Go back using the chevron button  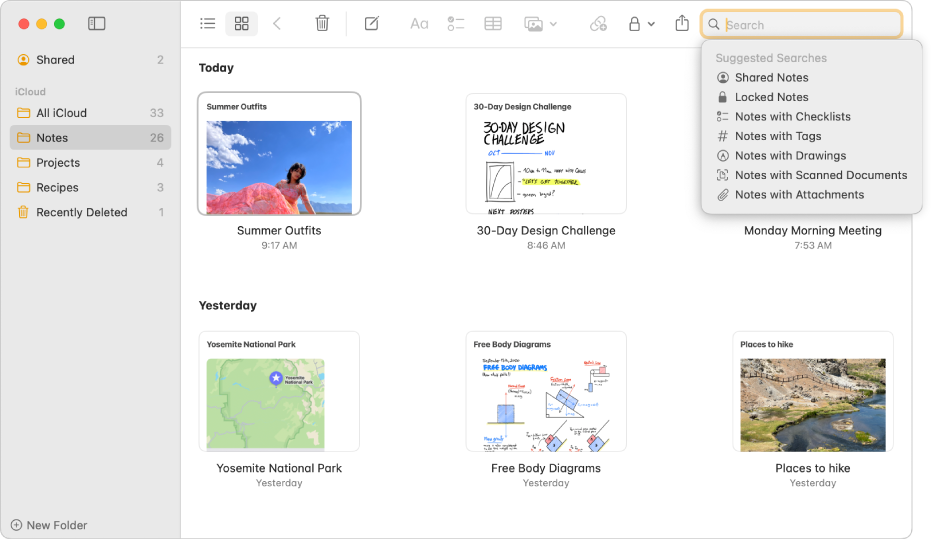(277, 24)
